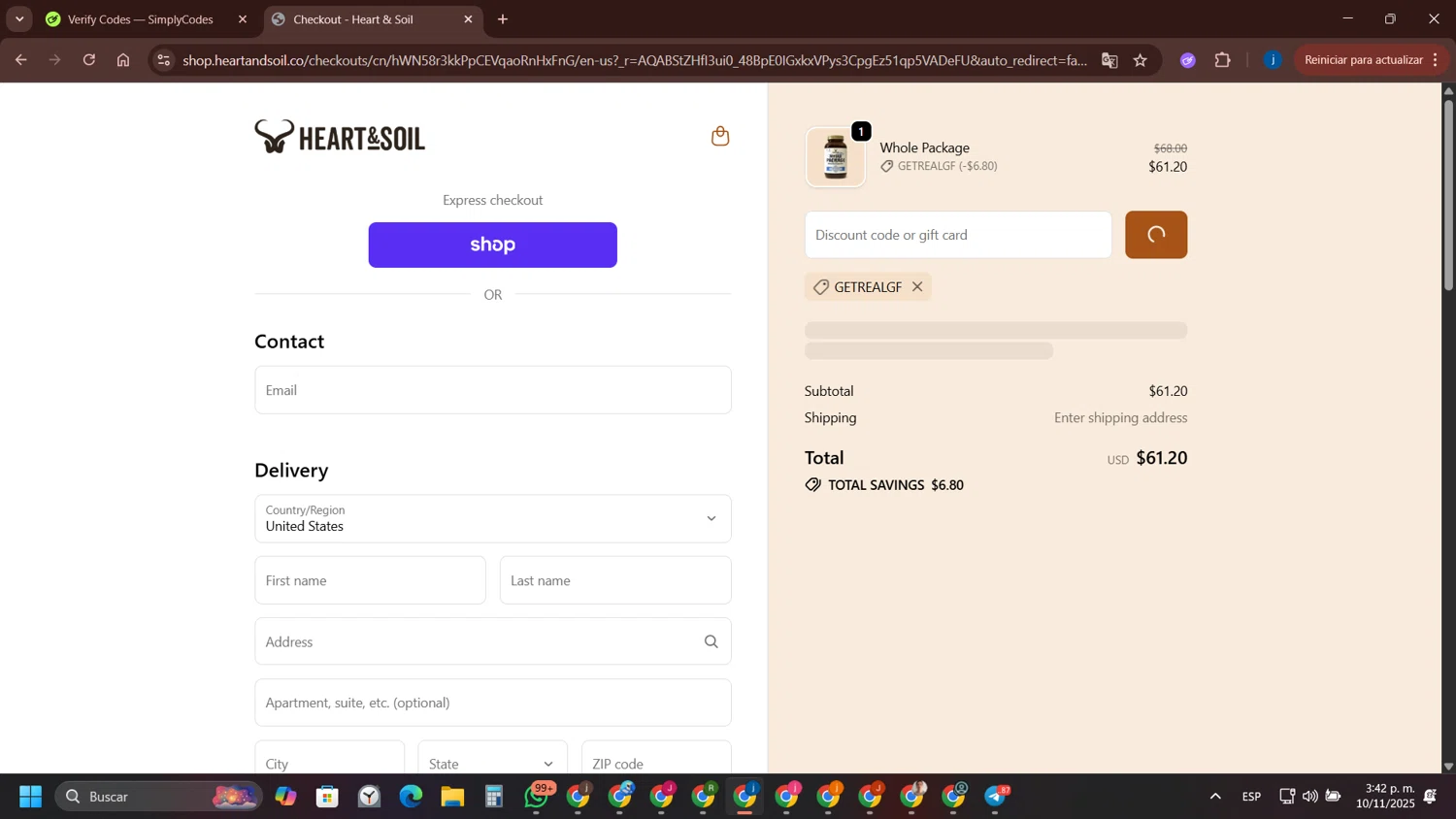Focus the First name field
Image resolution: width=1456 pixels, height=819 pixels.
(370, 580)
